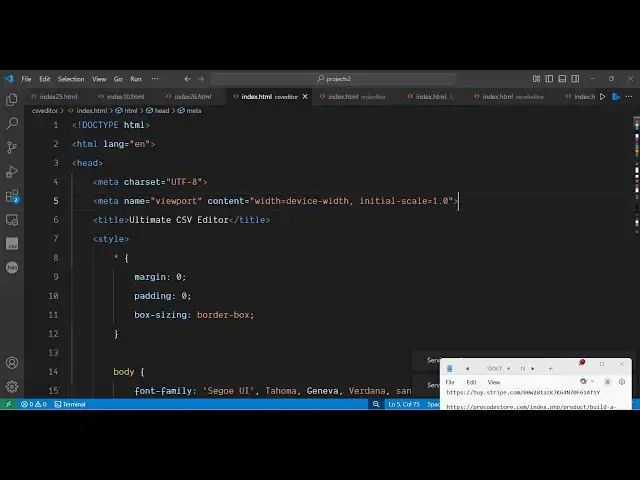Open the Notepad File menu
Image resolution: width=640 pixels, height=480 pixels.
(x=450, y=382)
